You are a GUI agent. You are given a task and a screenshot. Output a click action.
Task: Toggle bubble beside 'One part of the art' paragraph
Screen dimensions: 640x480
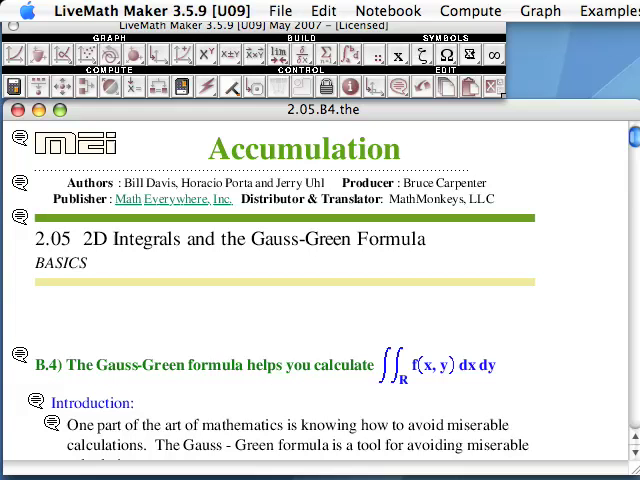(52, 423)
